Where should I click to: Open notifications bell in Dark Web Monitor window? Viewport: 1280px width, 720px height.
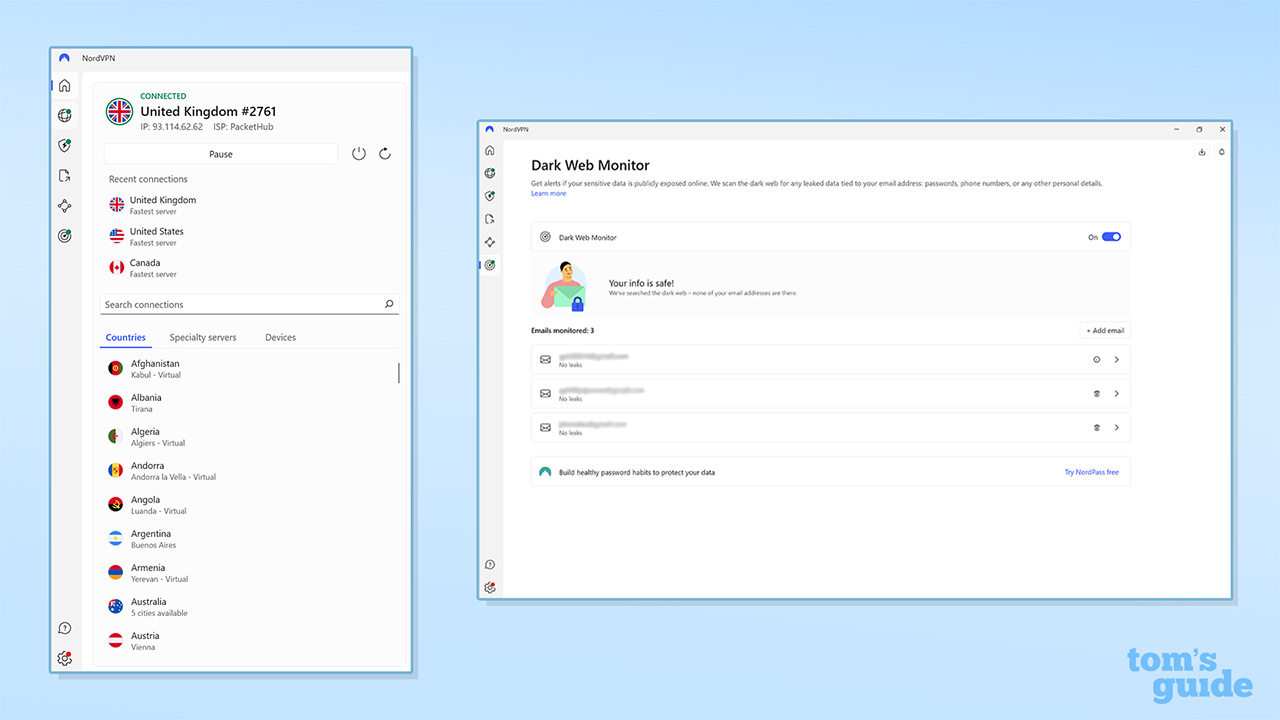point(1221,152)
